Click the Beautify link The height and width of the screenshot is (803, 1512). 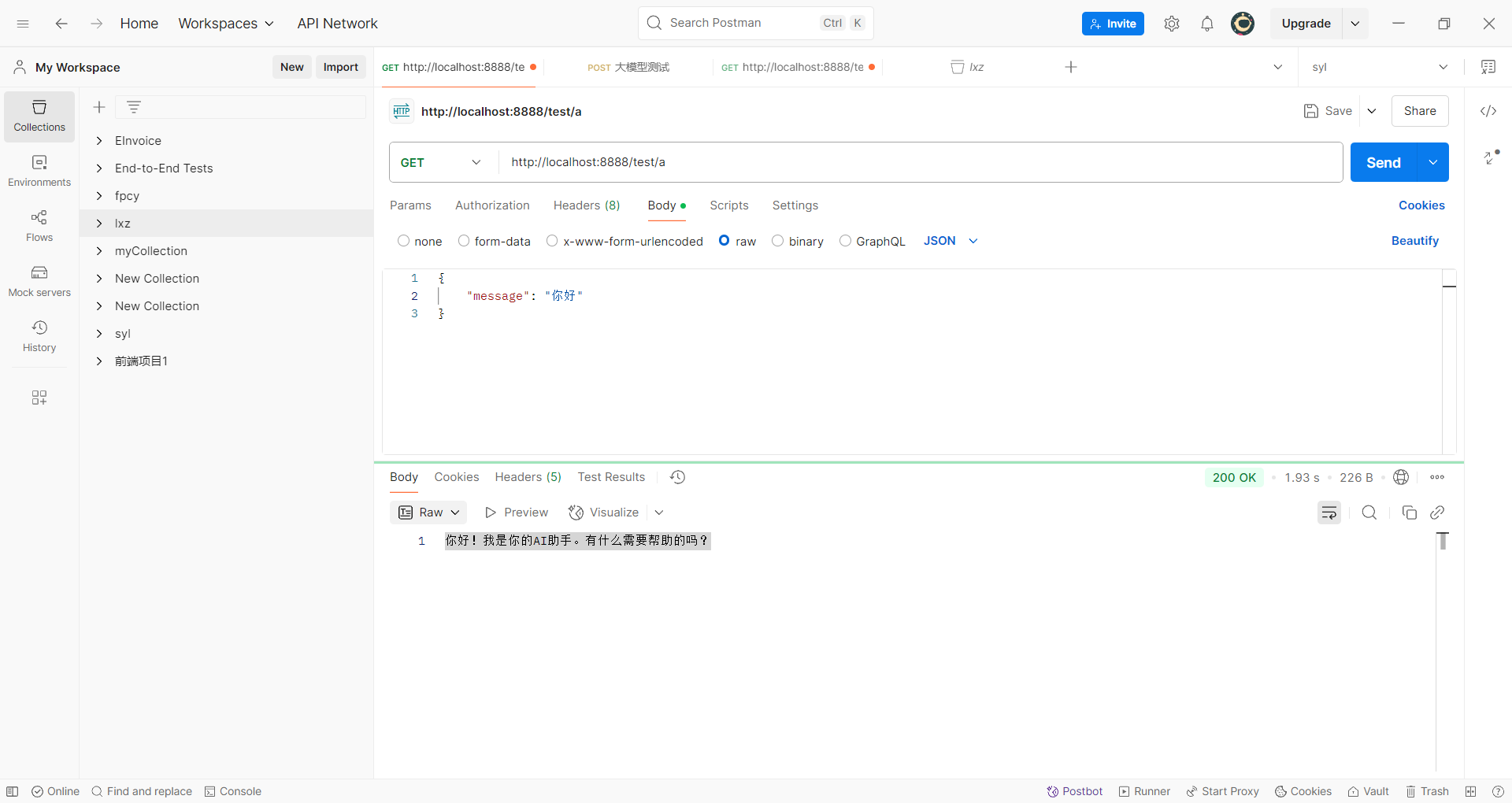pos(1414,241)
